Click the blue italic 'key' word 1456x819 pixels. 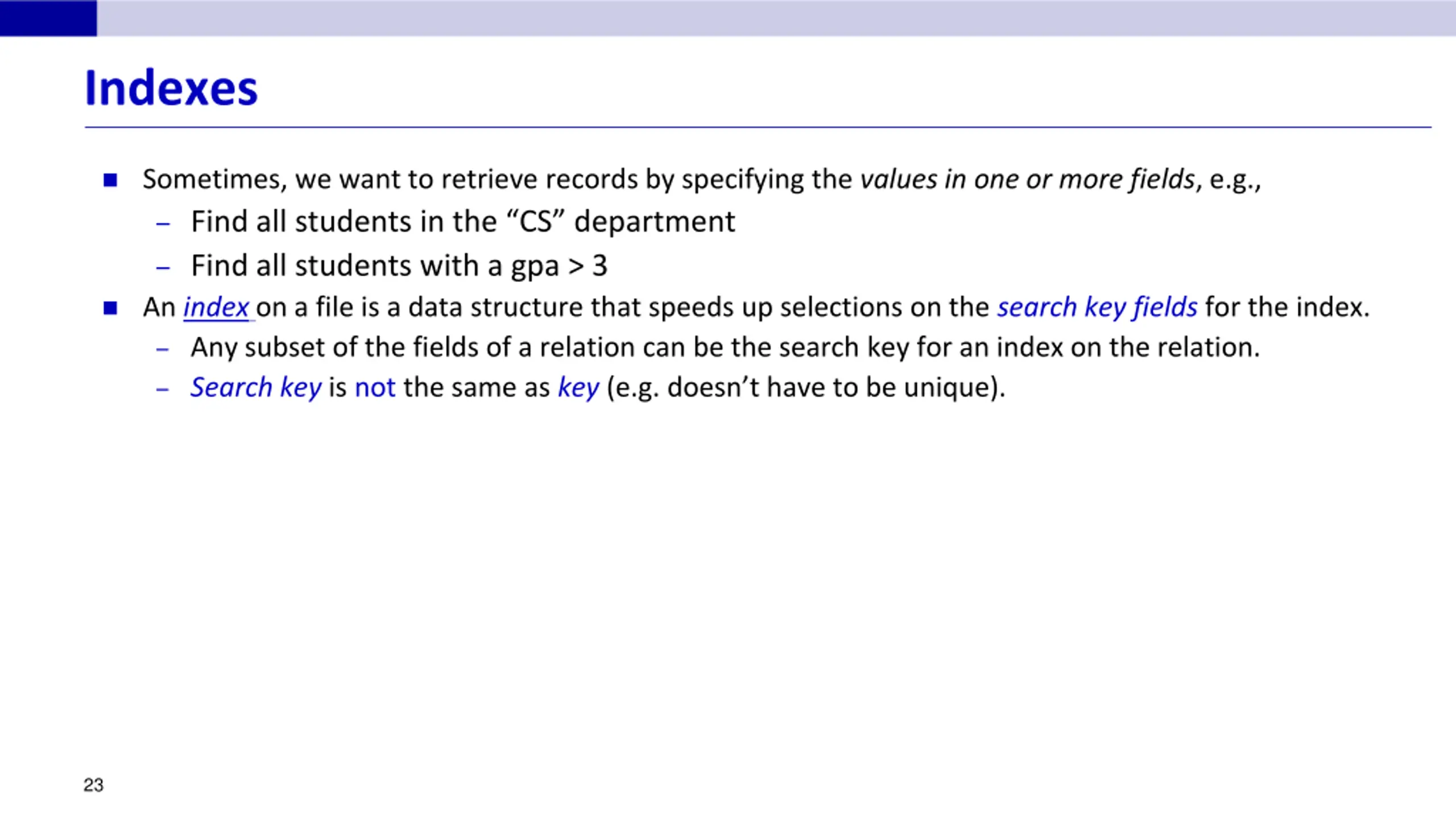tap(578, 388)
